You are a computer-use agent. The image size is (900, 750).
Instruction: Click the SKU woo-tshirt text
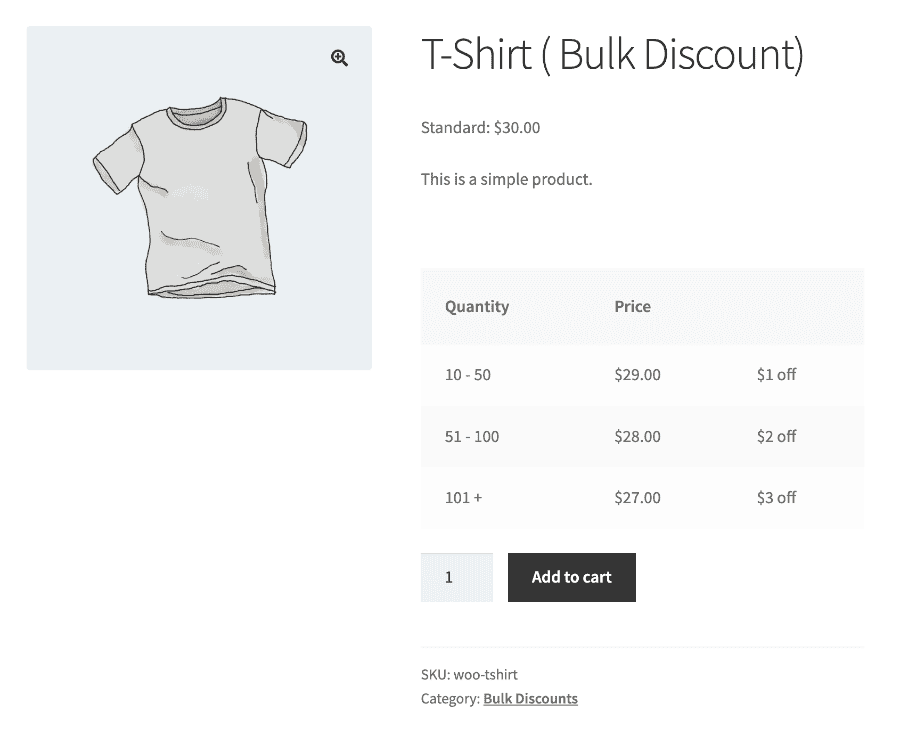(469, 674)
